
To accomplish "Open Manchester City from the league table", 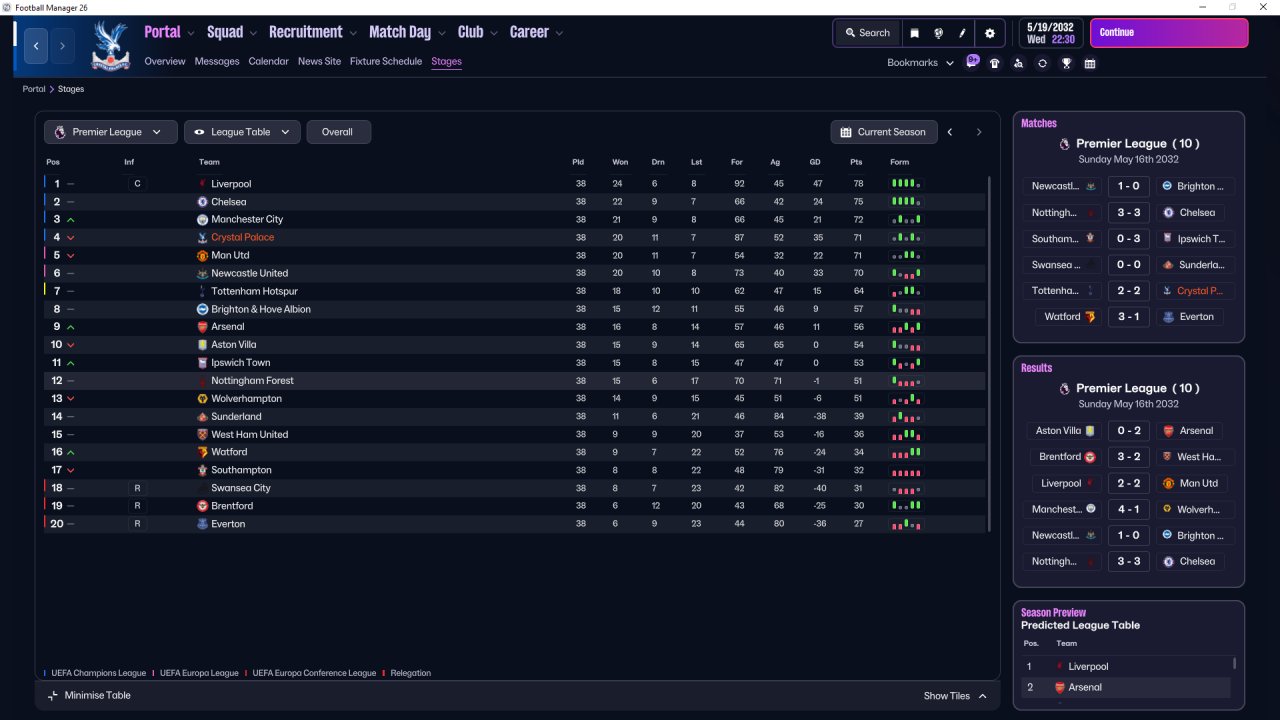I will click(247, 220).
